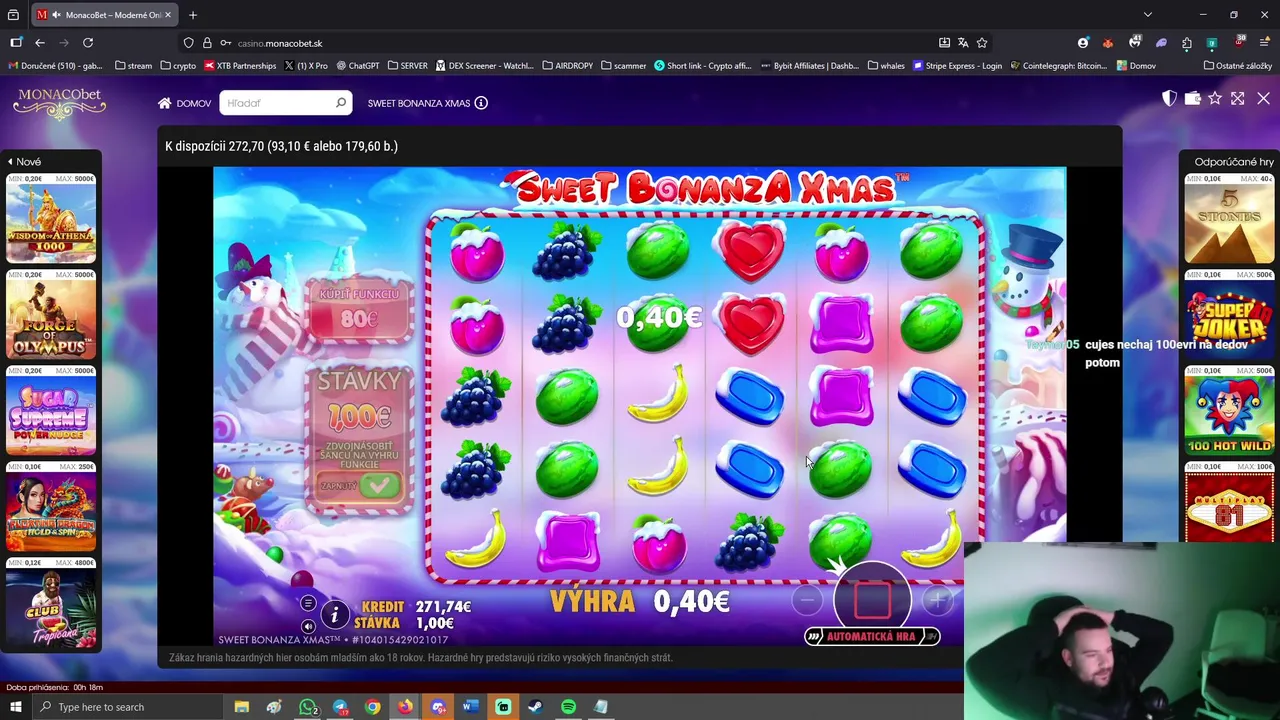This screenshot has height=720, width=1280.
Task: Enter fullscreen with the expand arrows icon
Action: click(x=1238, y=98)
